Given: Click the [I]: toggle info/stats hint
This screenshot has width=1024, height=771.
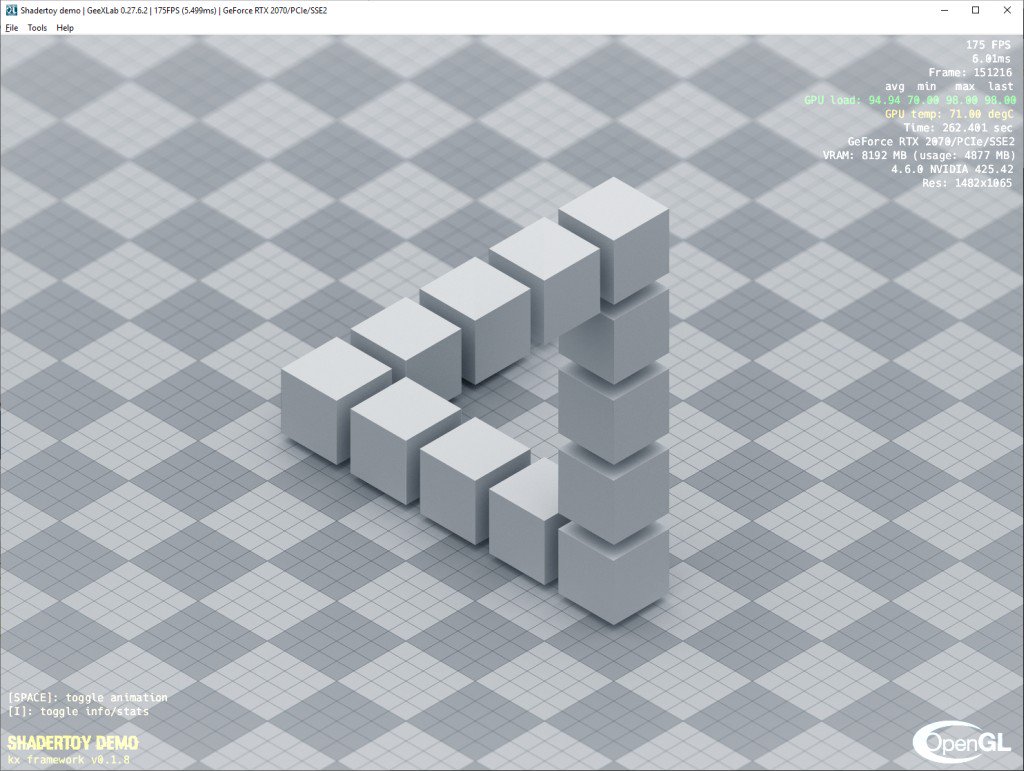Looking at the screenshot, I should pos(78,711).
